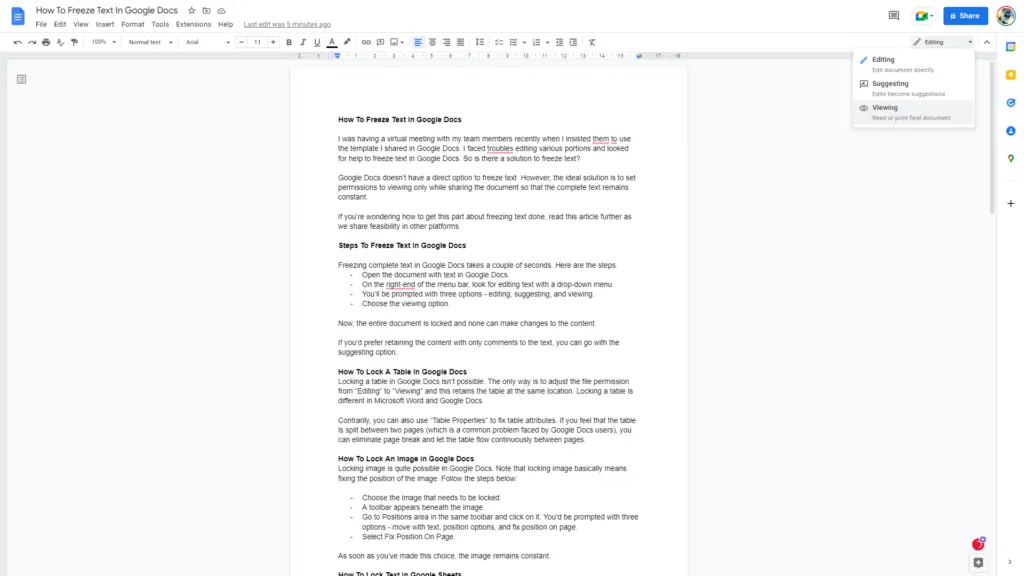1024x576 pixels.
Task: Increase font size with plus button
Action: tap(273, 42)
